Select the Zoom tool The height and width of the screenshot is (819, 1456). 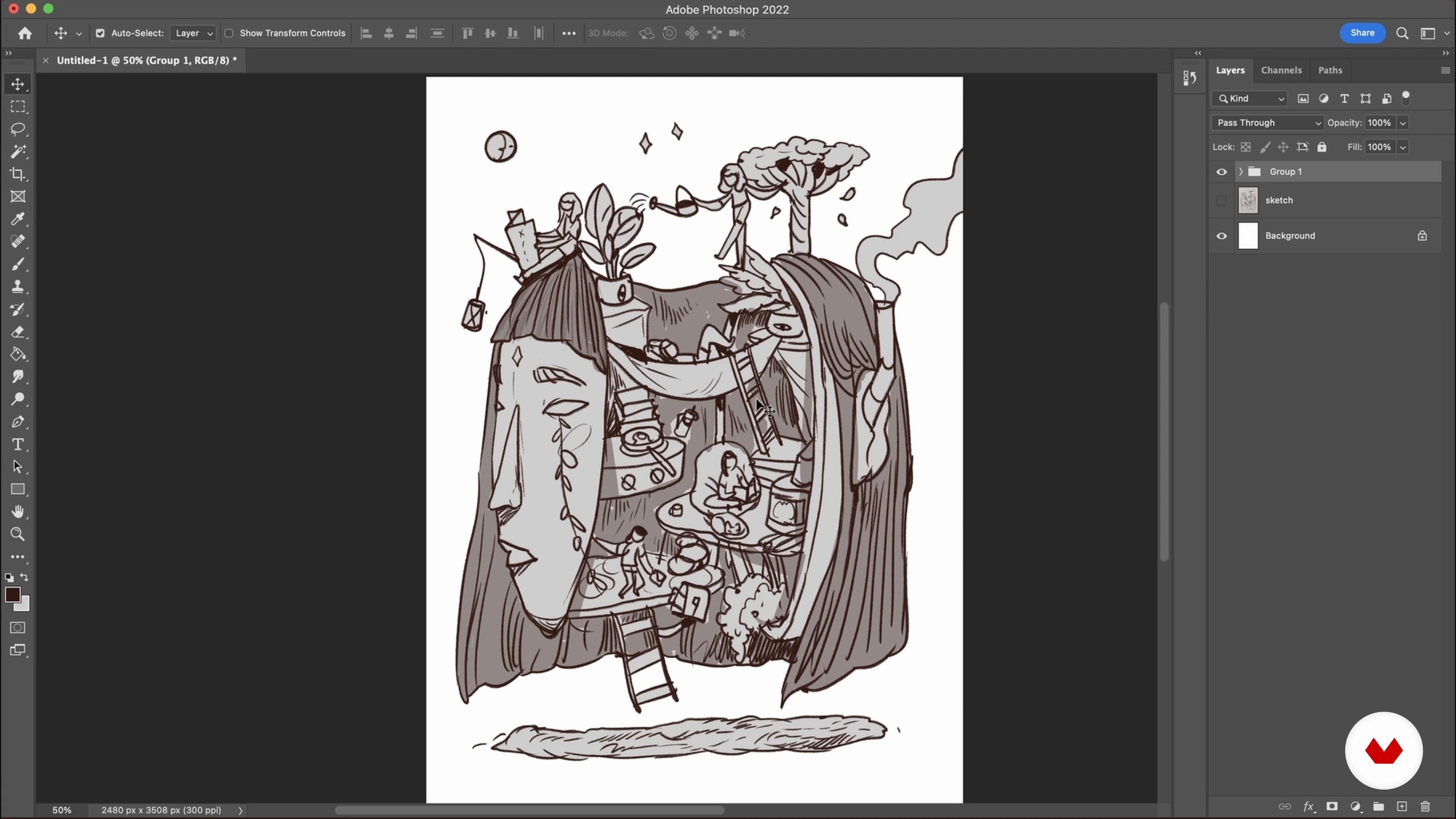coord(17,534)
